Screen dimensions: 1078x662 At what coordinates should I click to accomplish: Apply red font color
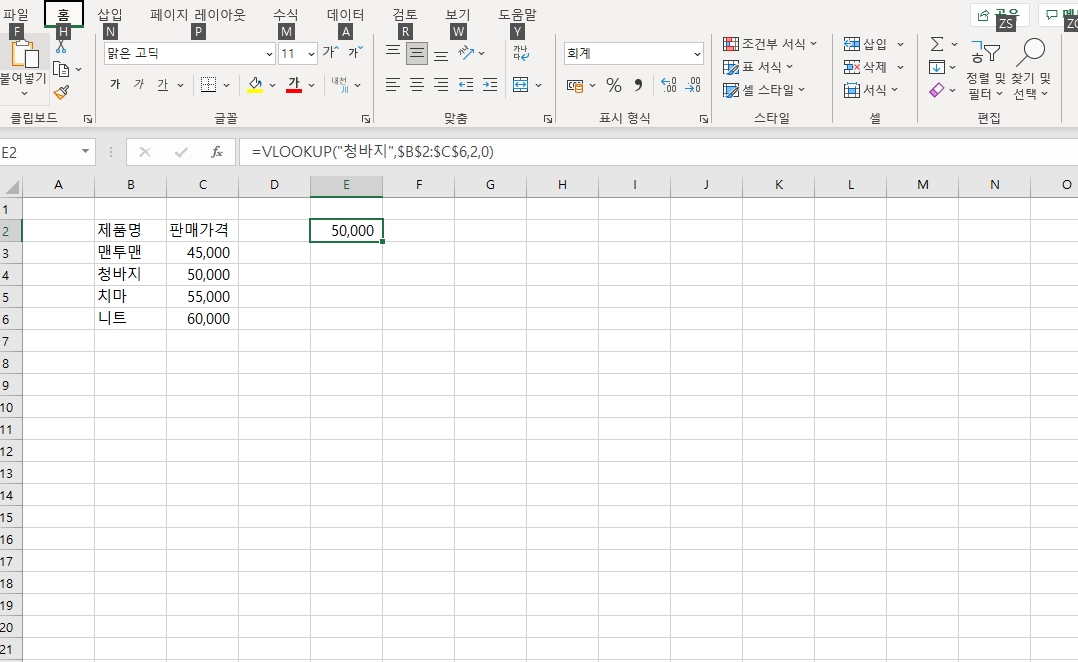294,85
